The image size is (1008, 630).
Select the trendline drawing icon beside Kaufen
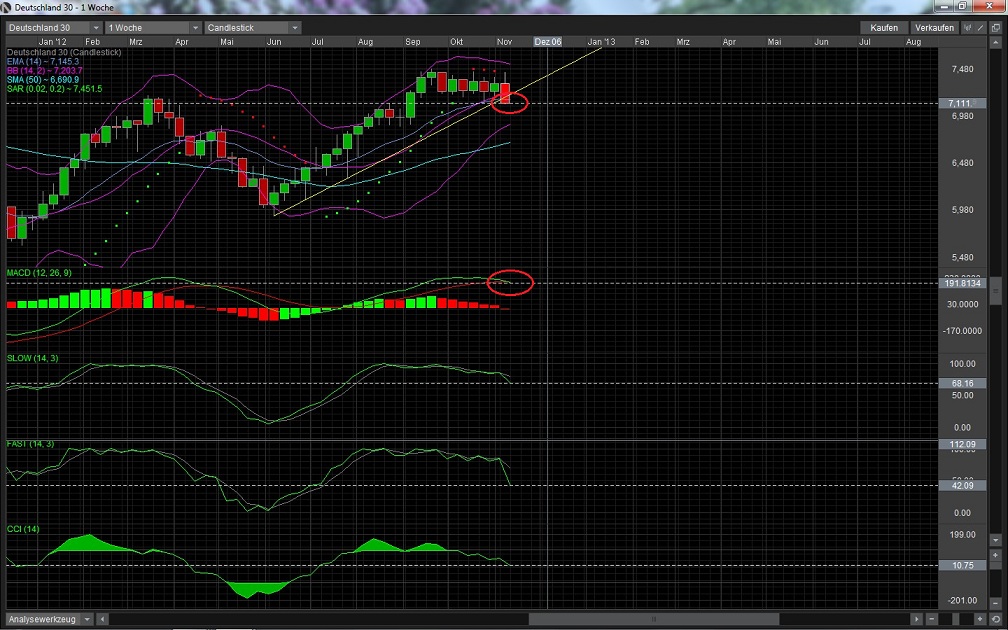coord(980,27)
